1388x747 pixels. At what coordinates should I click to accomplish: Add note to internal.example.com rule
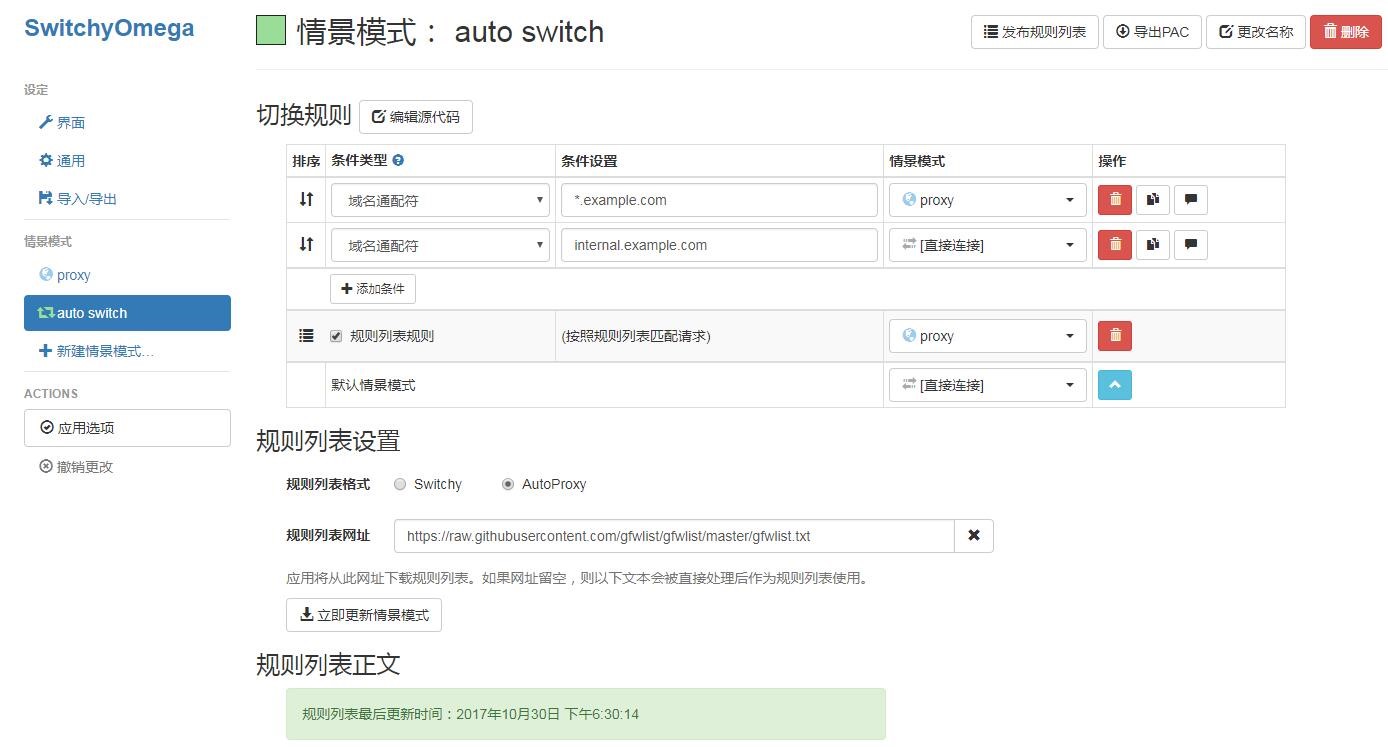[x=1190, y=245]
